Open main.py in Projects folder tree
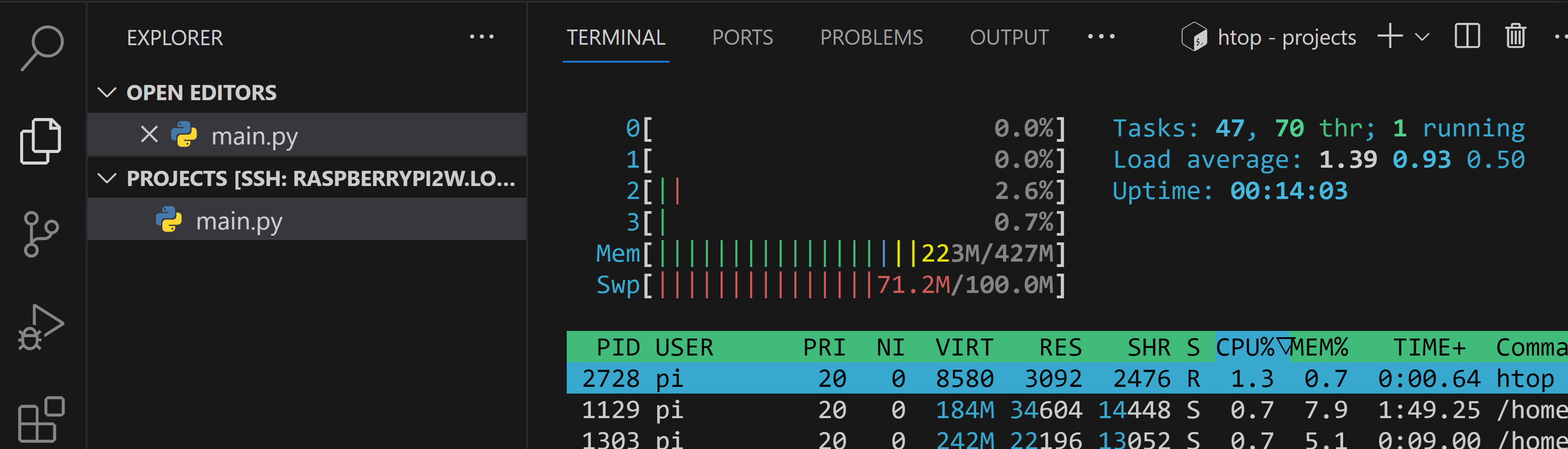The width and height of the screenshot is (1568, 449). coord(307,220)
